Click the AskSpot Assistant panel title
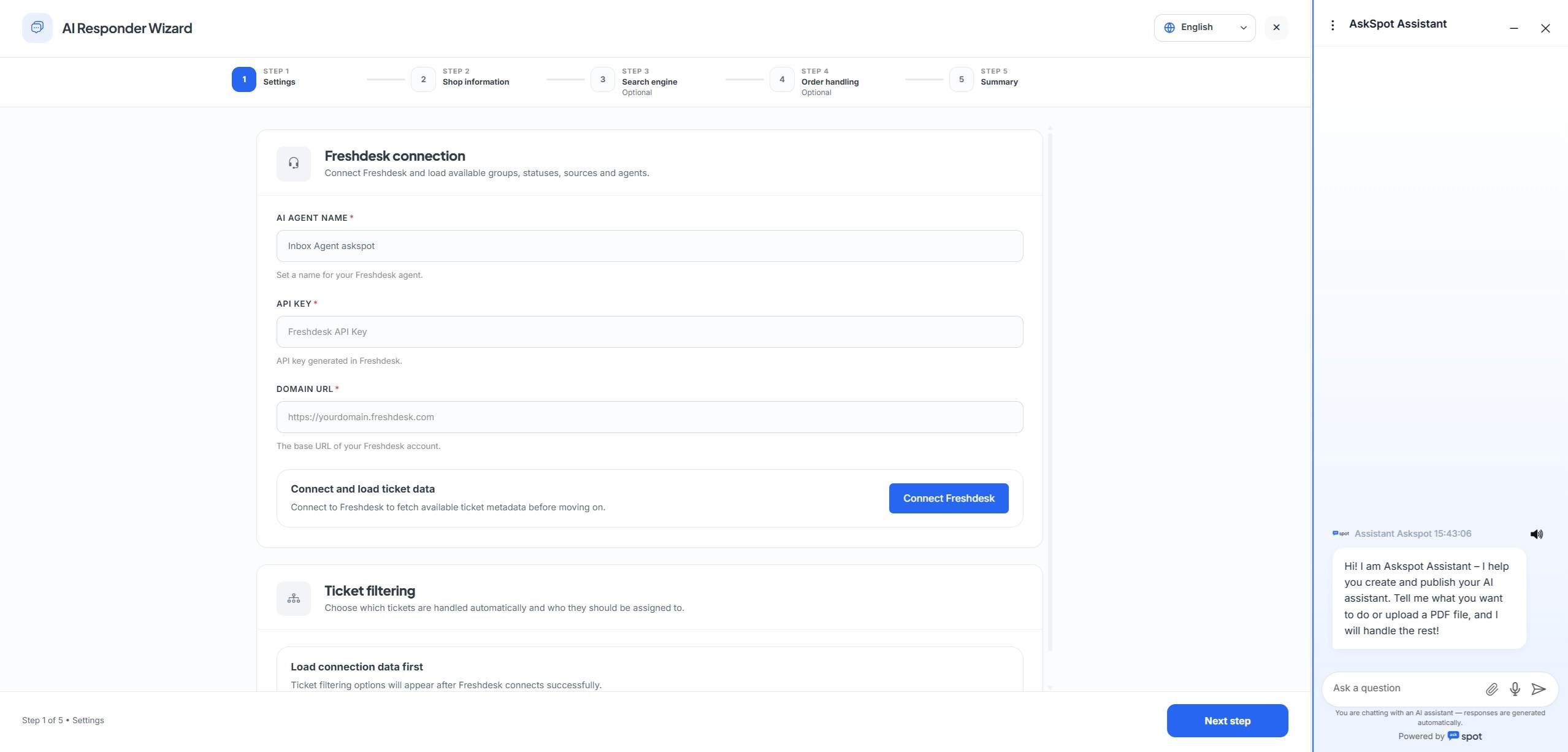 [1398, 24]
